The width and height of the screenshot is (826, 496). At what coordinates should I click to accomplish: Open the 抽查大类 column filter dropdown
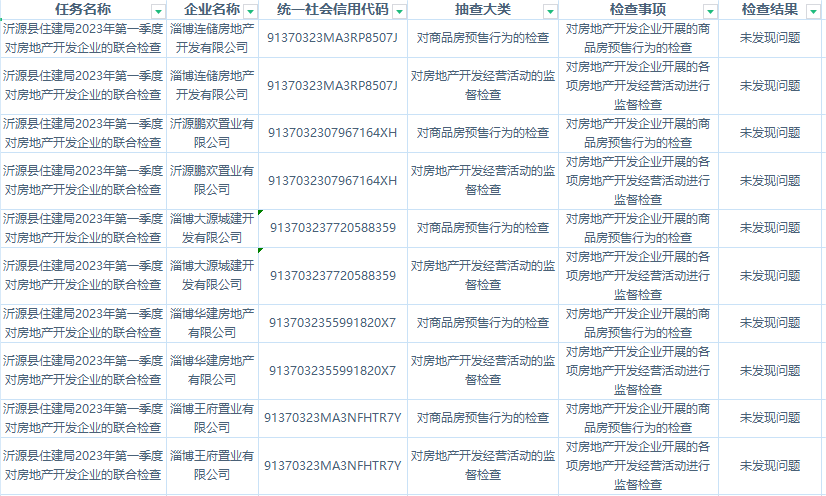point(549,11)
